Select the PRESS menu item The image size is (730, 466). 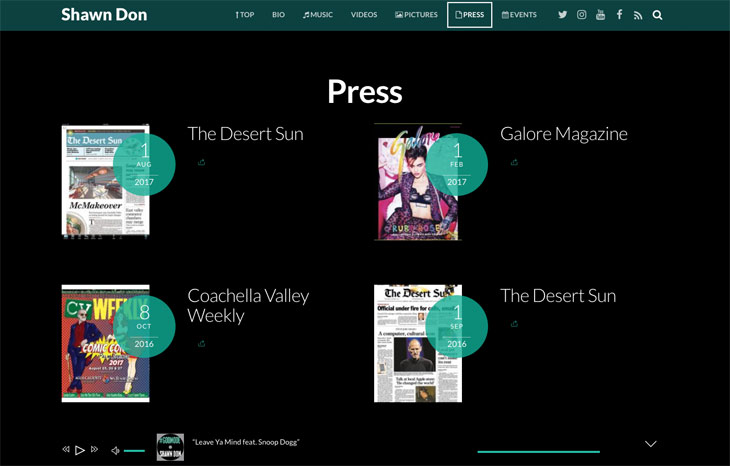point(469,15)
